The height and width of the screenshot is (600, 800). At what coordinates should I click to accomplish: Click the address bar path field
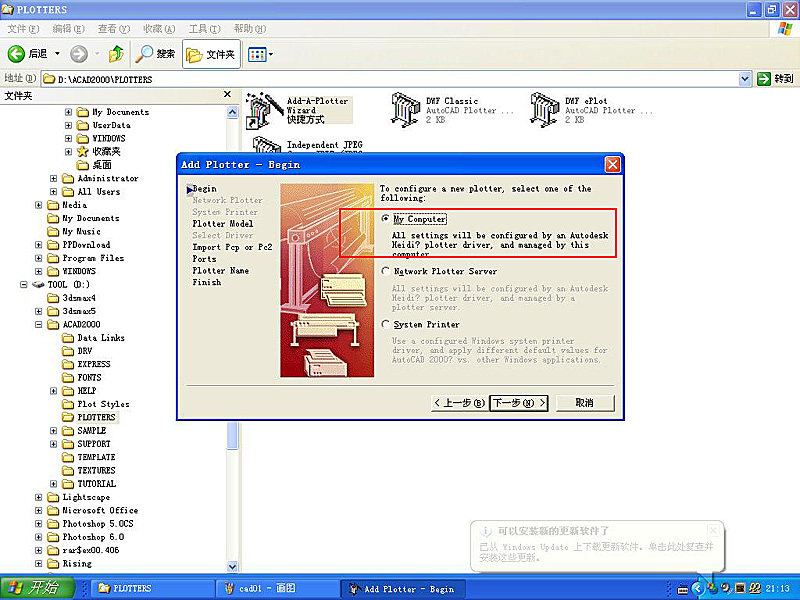pyautogui.click(x=390, y=79)
